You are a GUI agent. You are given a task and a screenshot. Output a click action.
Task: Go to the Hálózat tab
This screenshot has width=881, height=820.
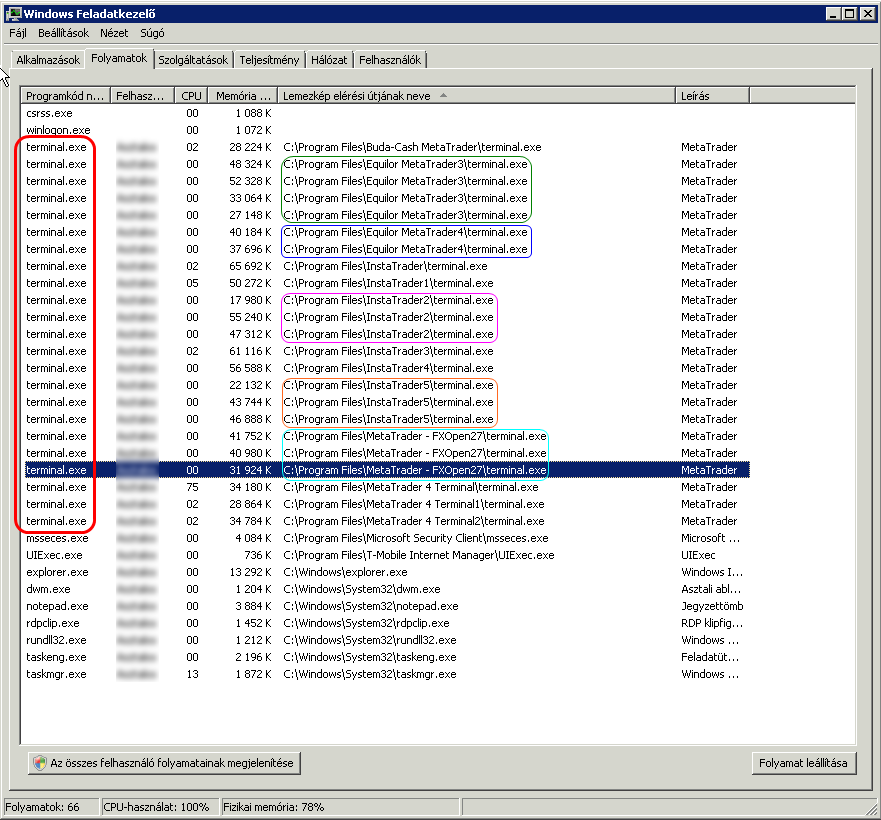tap(329, 60)
